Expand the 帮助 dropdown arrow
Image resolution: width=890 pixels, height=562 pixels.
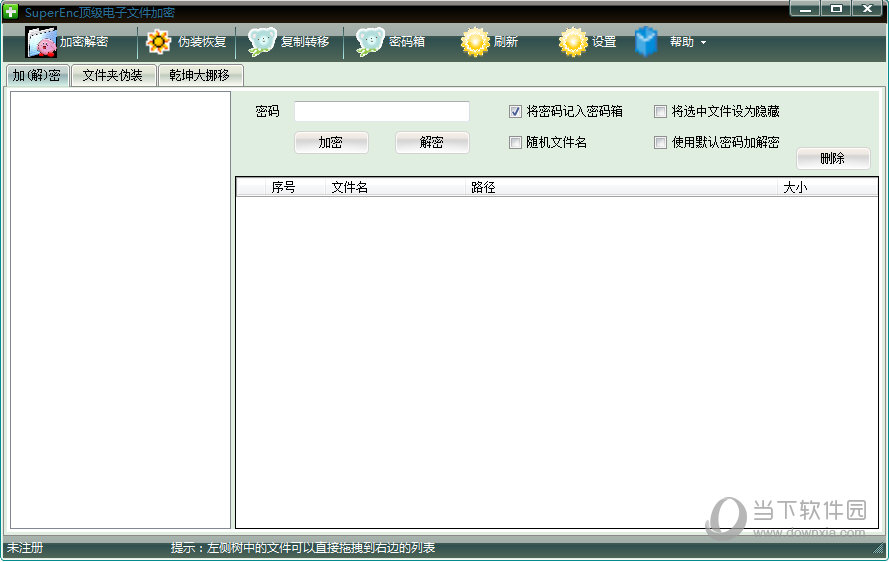[x=703, y=43]
